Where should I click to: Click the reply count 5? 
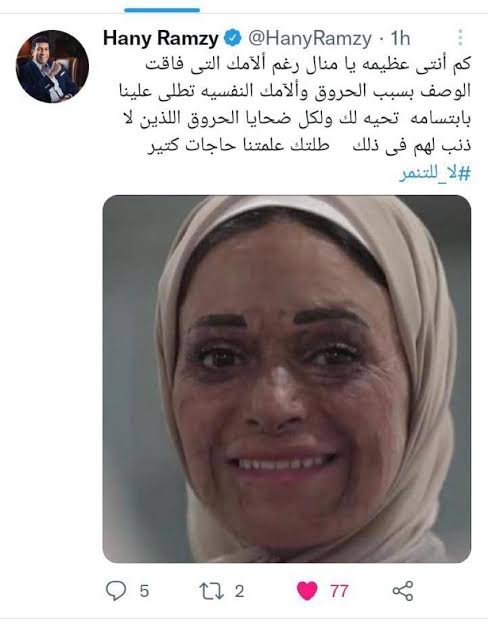point(144,591)
